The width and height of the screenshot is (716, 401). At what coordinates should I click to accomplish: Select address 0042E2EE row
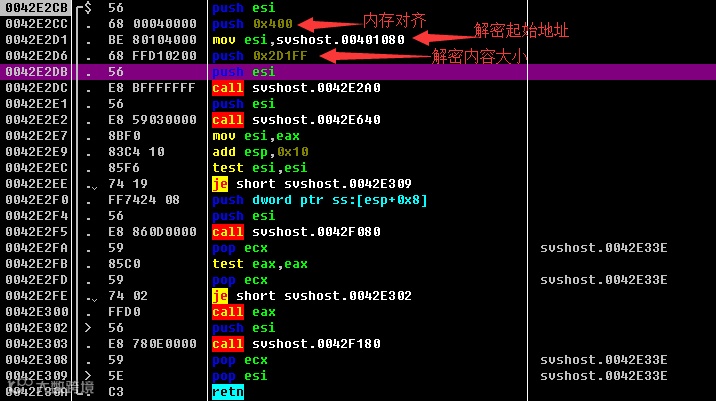(36, 184)
